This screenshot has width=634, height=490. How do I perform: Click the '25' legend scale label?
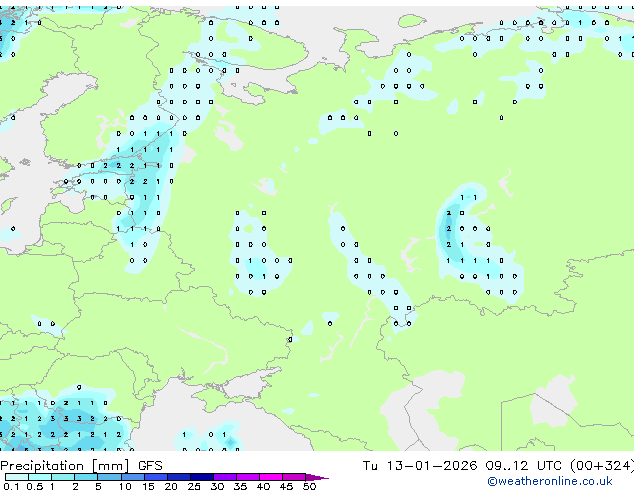[x=194, y=486]
